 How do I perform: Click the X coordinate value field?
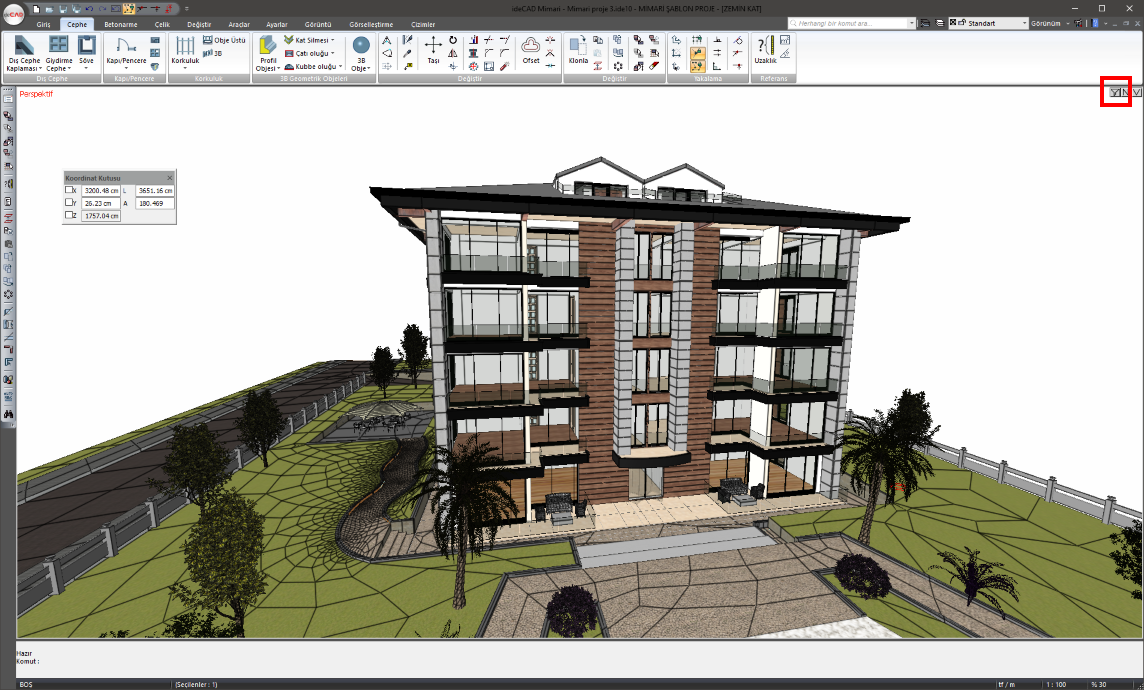click(x=101, y=190)
